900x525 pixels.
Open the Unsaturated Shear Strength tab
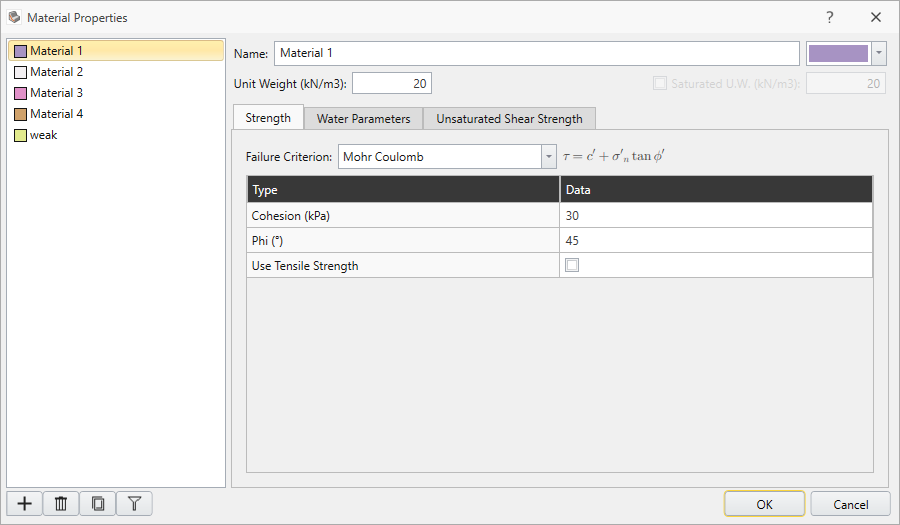[509, 118]
